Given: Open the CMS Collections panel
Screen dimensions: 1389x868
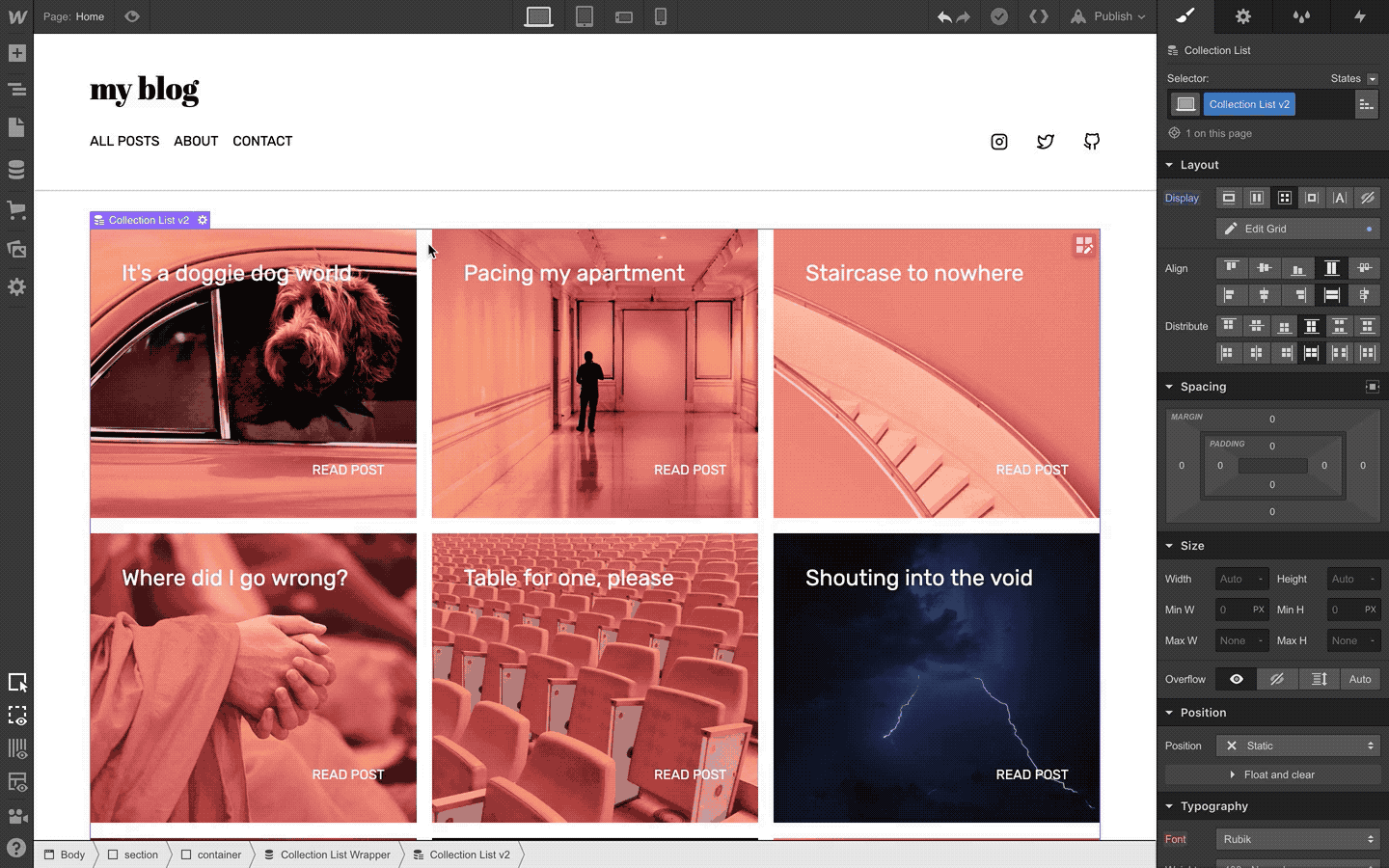Looking at the screenshot, I should coord(16,170).
